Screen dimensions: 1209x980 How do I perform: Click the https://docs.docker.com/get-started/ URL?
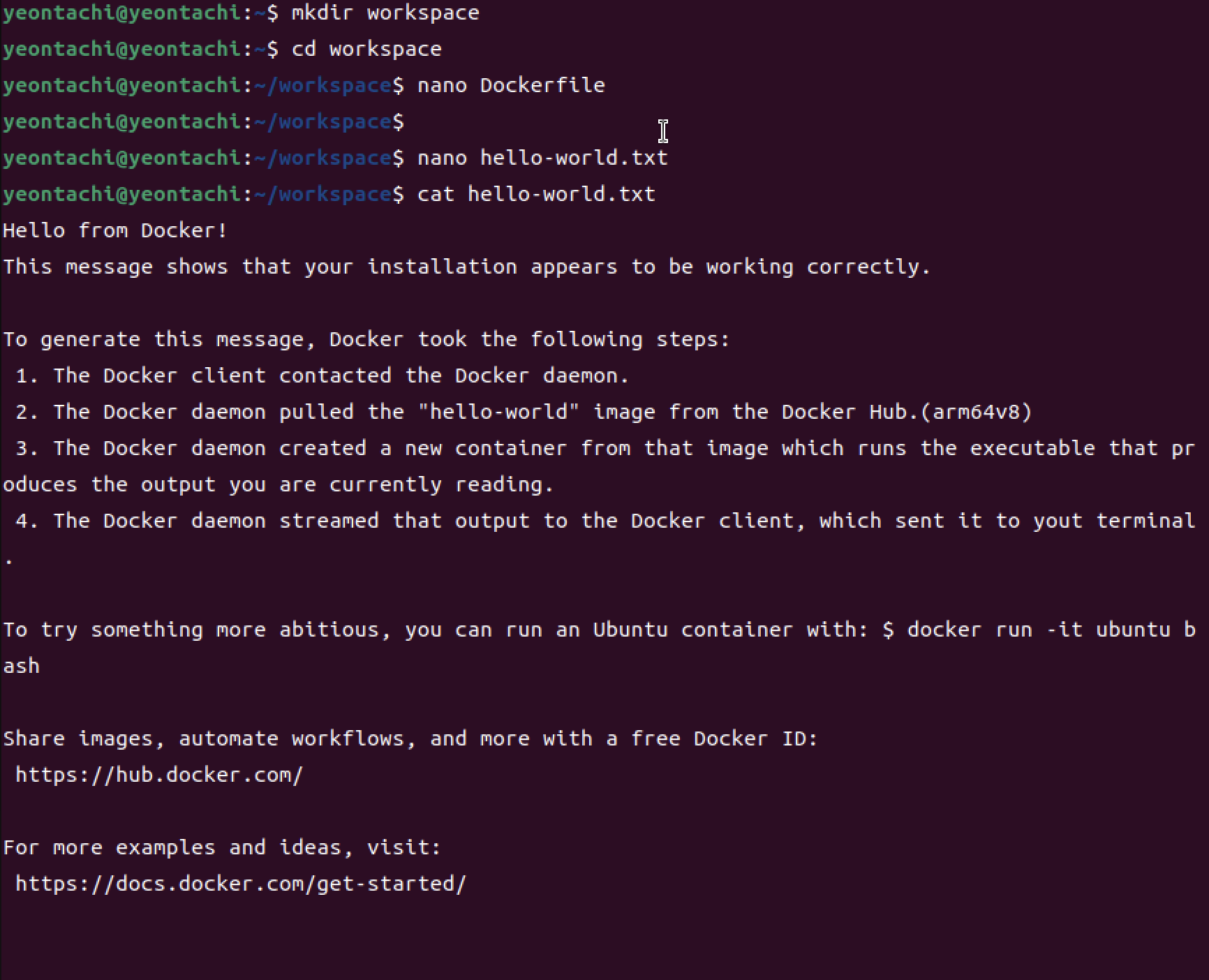click(241, 884)
